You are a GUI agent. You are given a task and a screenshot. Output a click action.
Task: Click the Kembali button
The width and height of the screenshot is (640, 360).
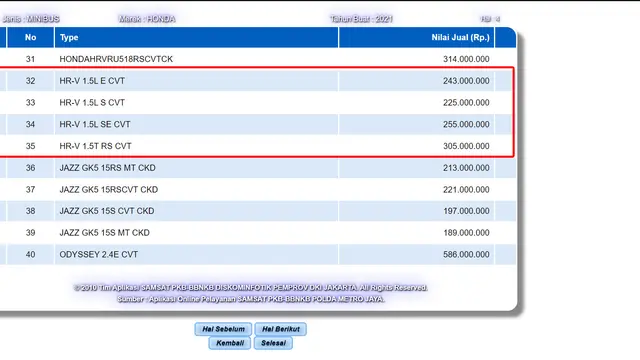coord(230,343)
